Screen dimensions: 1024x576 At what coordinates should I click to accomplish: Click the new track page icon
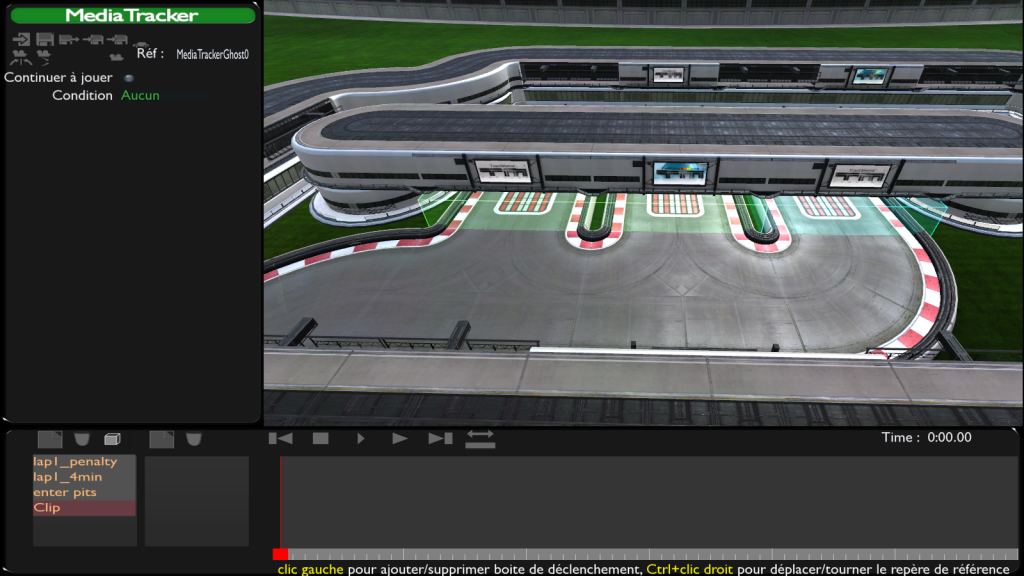(161, 439)
